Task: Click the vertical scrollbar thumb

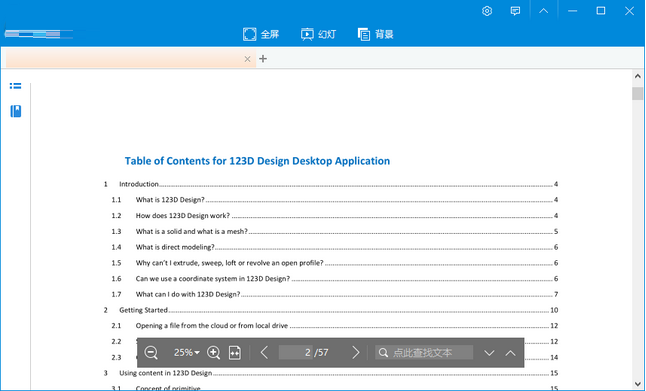Action: 637,94
